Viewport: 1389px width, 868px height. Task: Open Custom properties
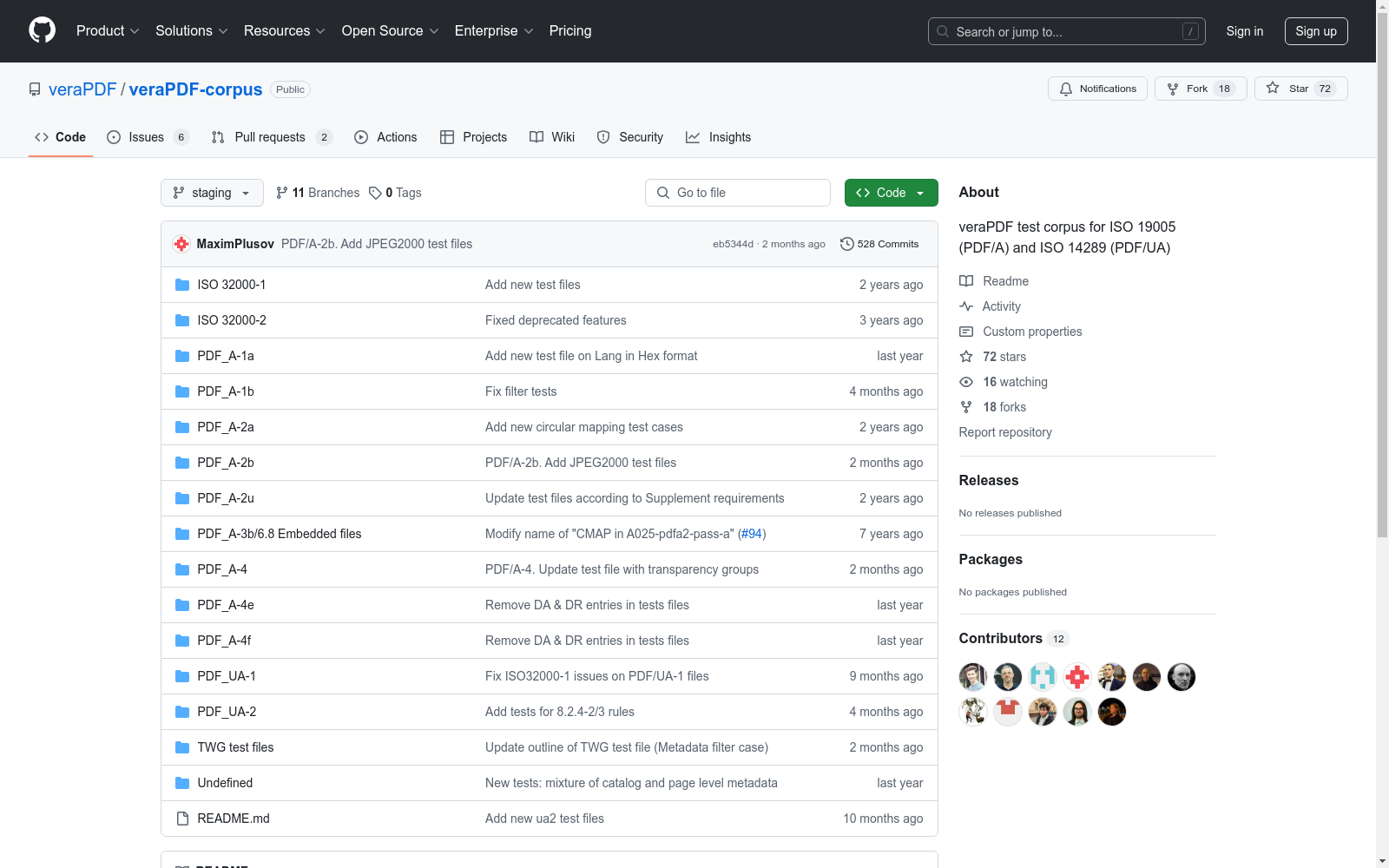(x=1021, y=332)
